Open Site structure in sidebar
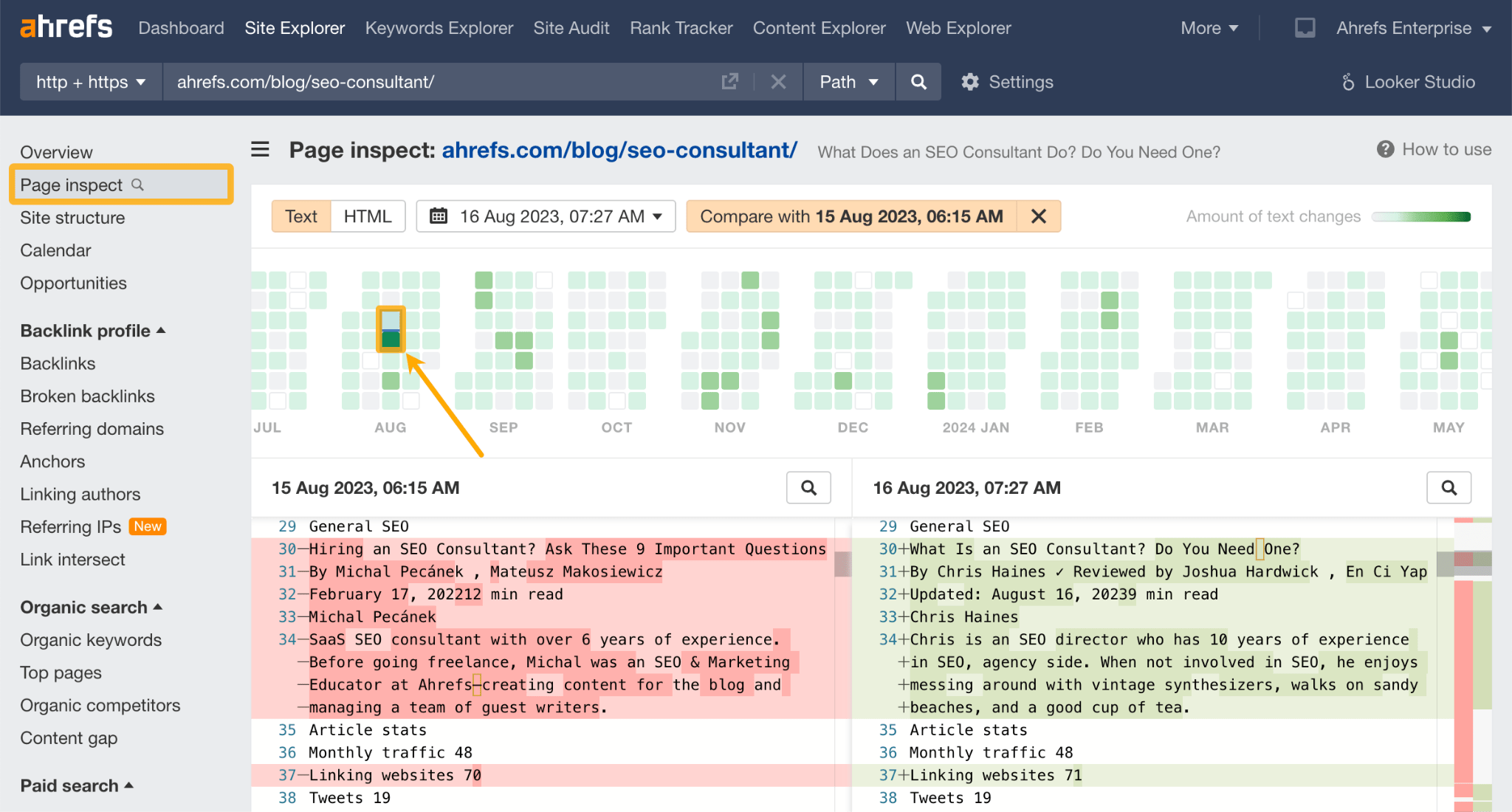1512x812 pixels. tap(72, 218)
